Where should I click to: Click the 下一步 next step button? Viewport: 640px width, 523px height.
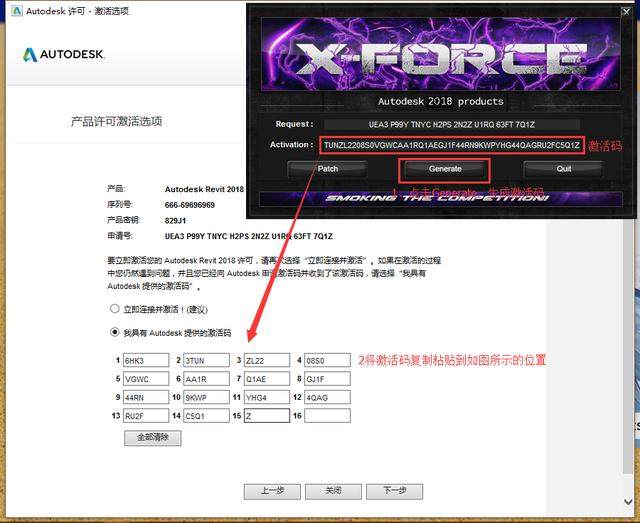click(x=394, y=491)
